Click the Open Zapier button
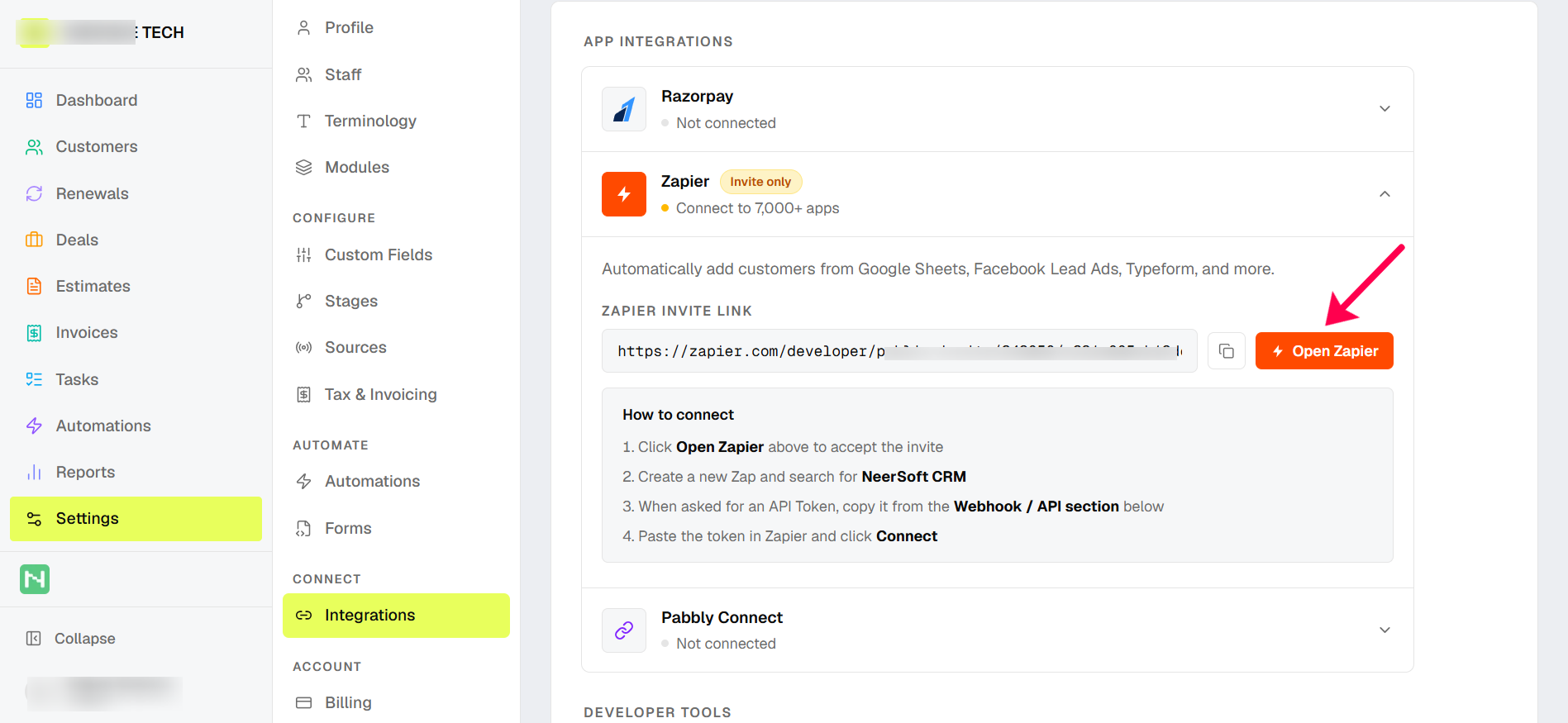This screenshot has height=723, width=1568. [1324, 351]
